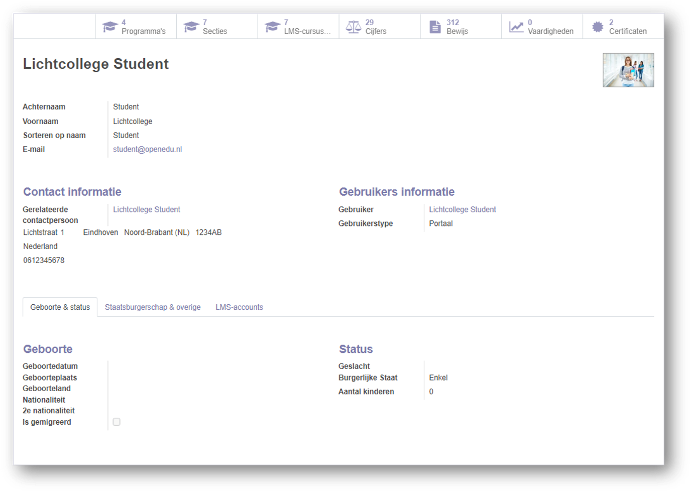Click the balance scale Cijfers icon

353,26
